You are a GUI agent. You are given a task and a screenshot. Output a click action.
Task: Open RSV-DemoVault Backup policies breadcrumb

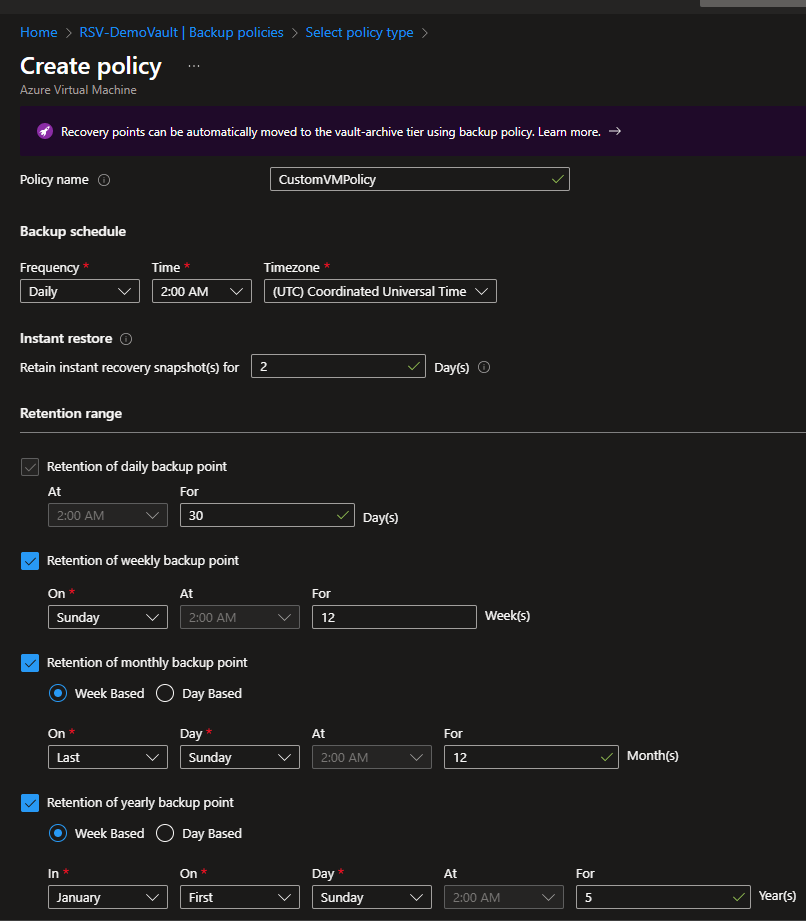point(181,32)
